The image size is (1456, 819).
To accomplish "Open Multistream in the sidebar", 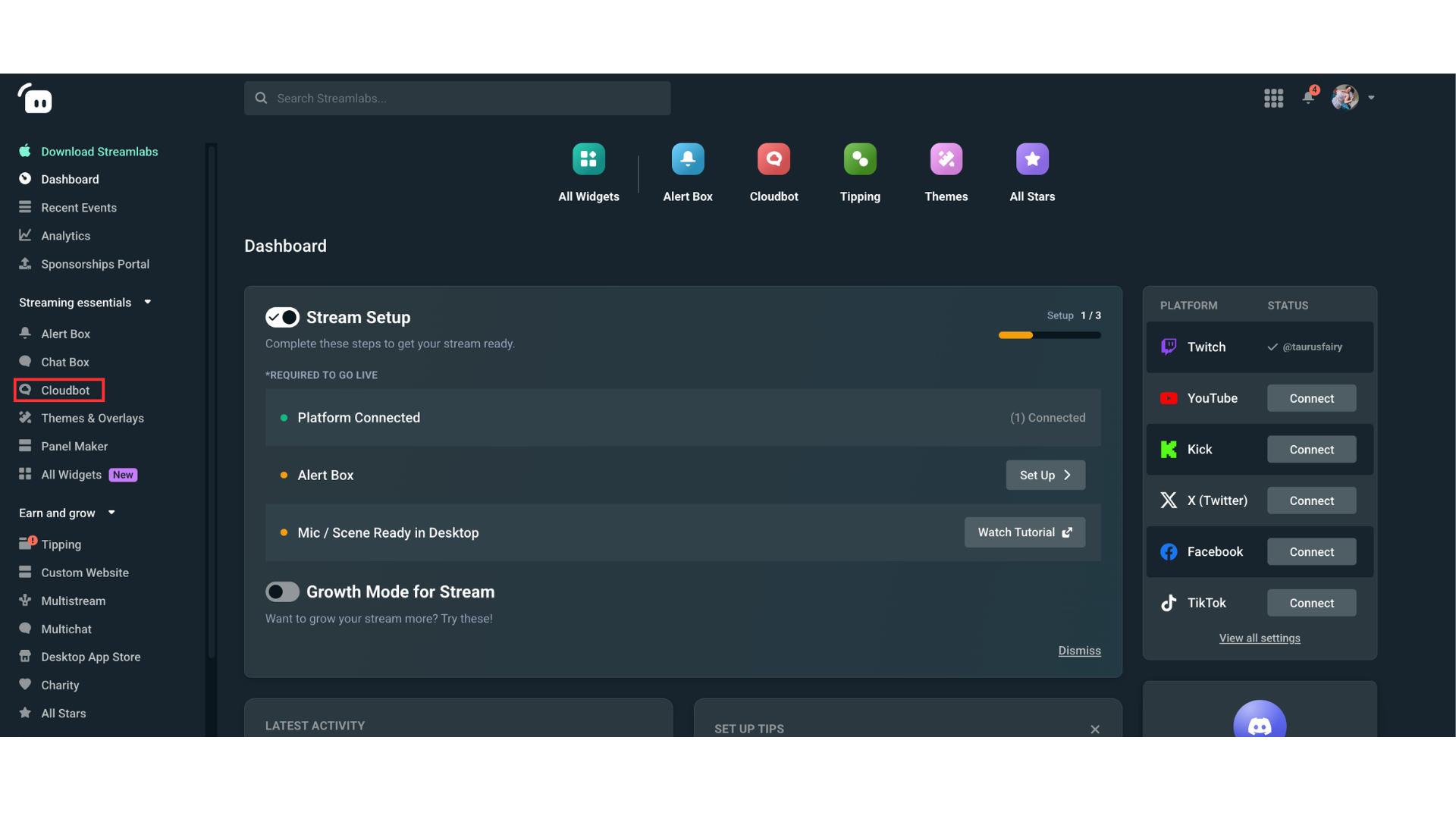I will [73, 601].
